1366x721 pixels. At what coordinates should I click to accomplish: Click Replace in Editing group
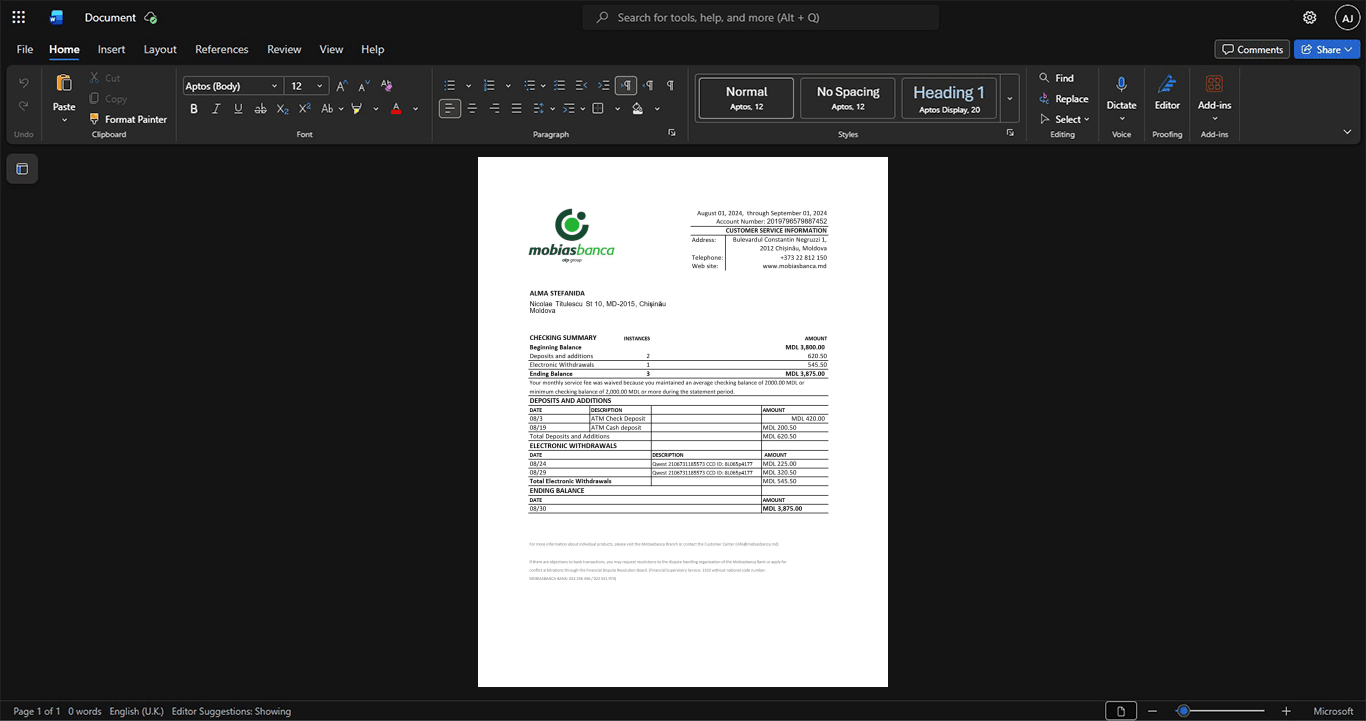pos(1063,99)
